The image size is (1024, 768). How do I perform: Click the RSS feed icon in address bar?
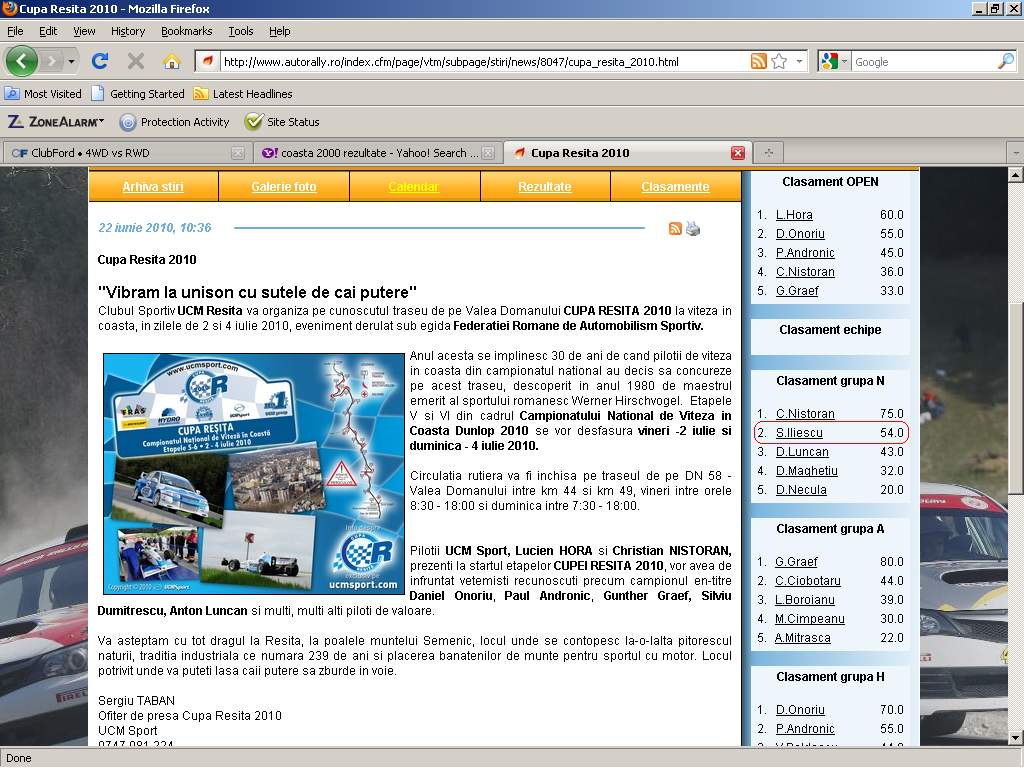pos(759,62)
